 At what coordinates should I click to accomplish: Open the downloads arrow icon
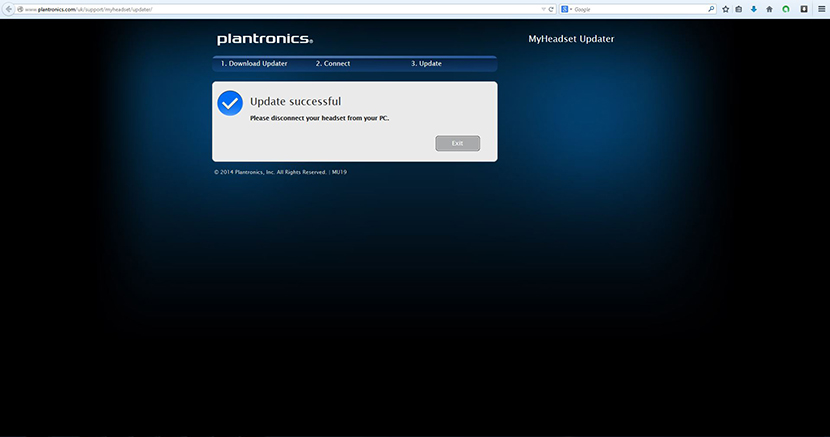point(754,9)
